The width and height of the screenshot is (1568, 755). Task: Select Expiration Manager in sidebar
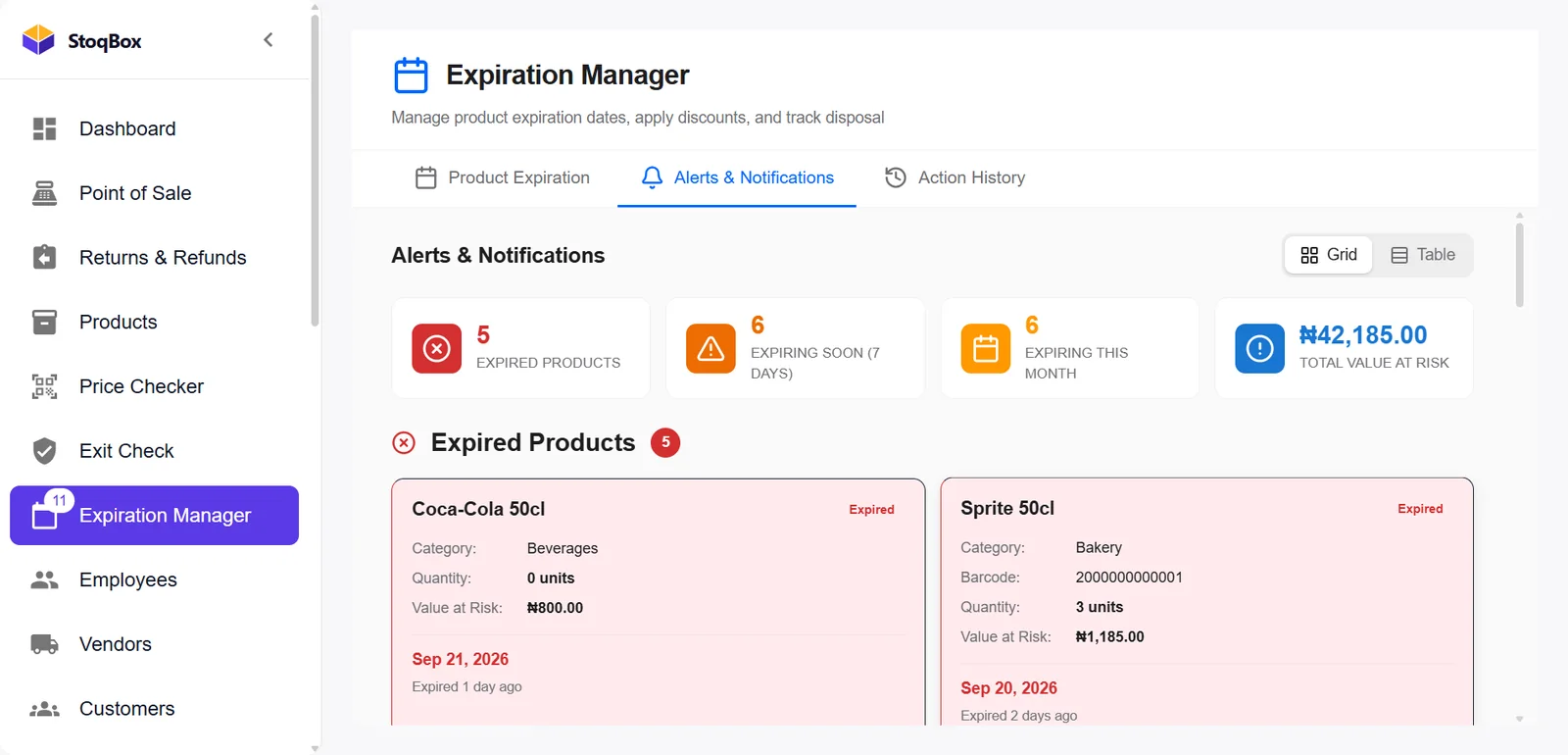click(154, 516)
